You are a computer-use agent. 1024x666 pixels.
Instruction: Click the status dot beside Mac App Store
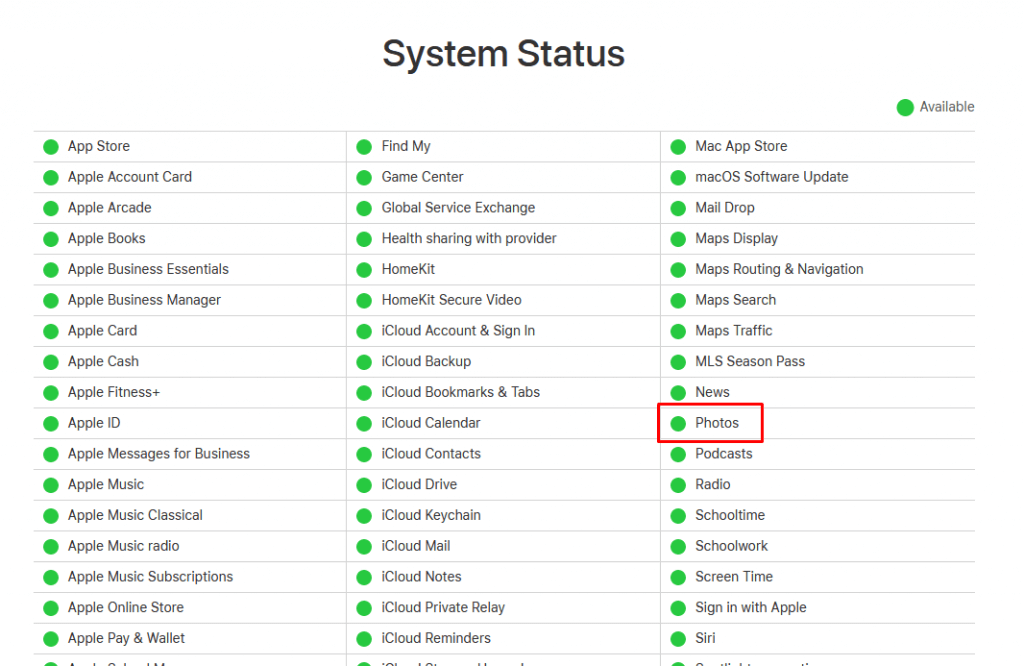pyautogui.click(x=679, y=147)
